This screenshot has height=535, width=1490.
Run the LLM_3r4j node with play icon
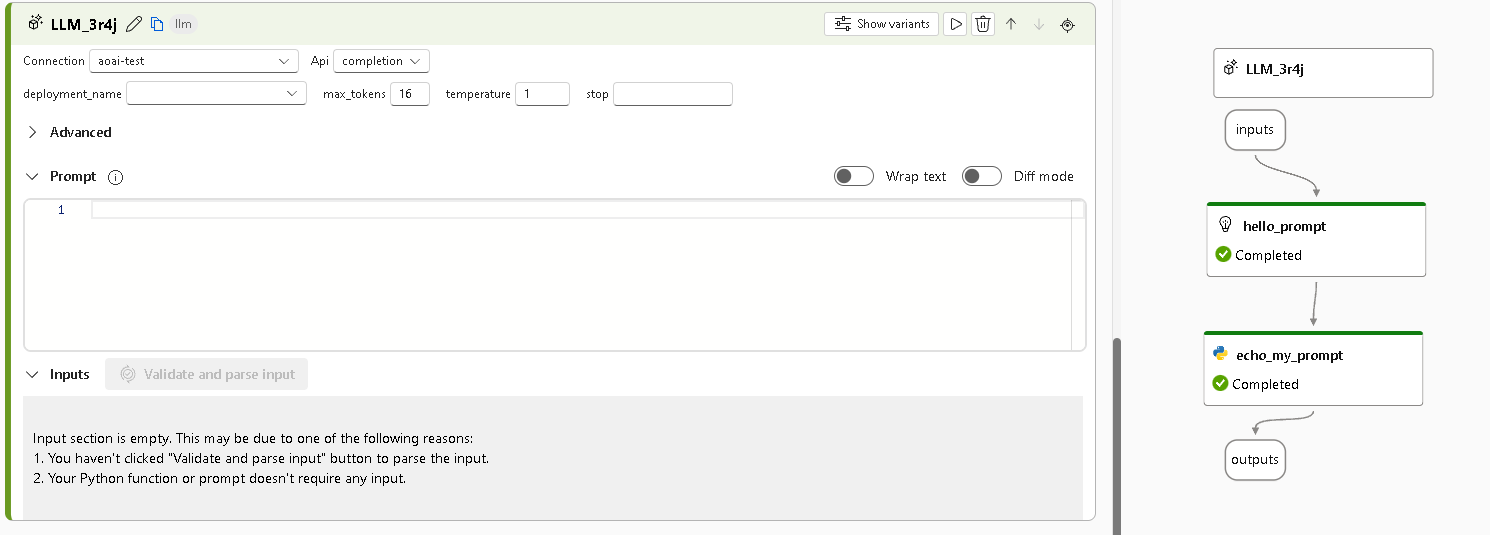point(956,24)
